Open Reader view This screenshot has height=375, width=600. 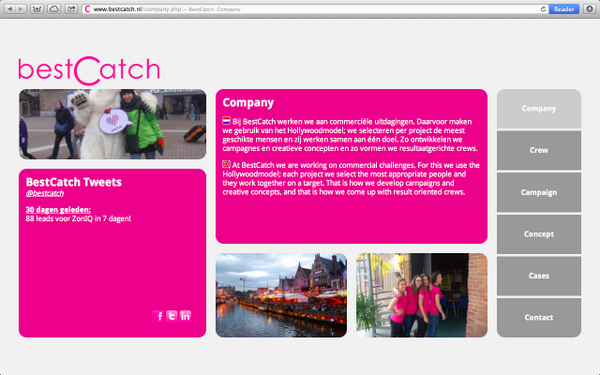(564, 9)
